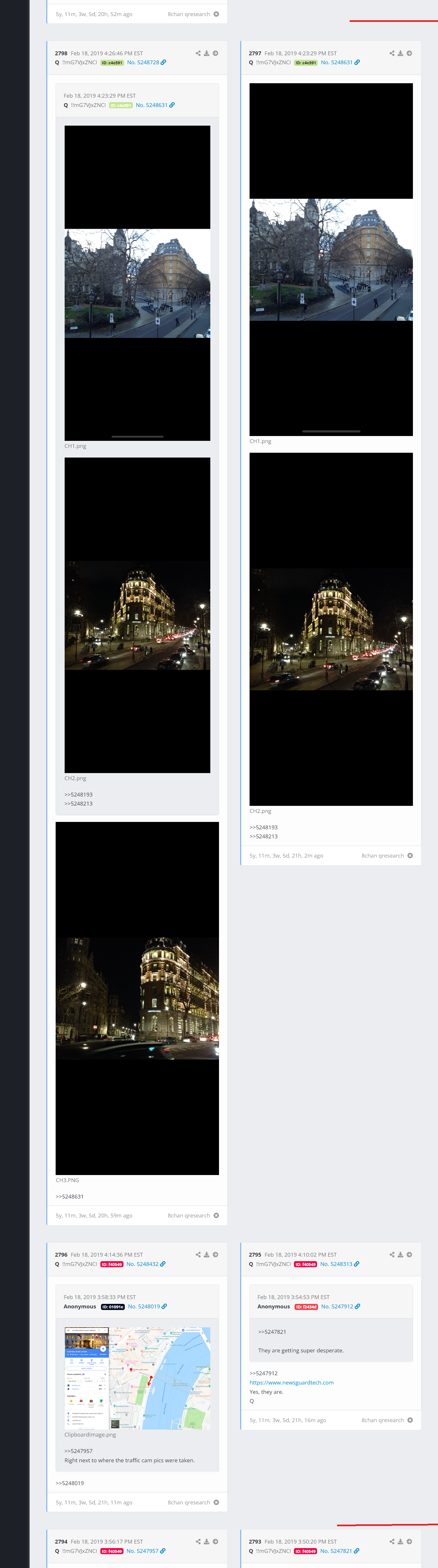The image size is (438, 1568).
Task: Click the arrow-circle icon on post 2794
Action: pos(216,1542)
